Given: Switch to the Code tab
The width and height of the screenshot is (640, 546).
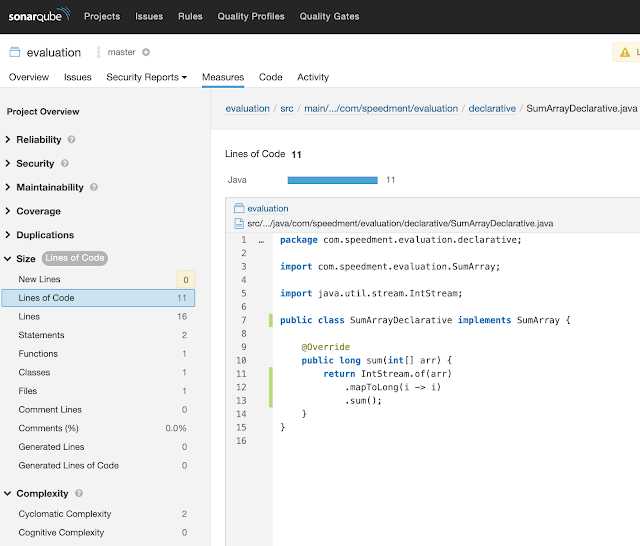Looking at the screenshot, I should click(271, 77).
